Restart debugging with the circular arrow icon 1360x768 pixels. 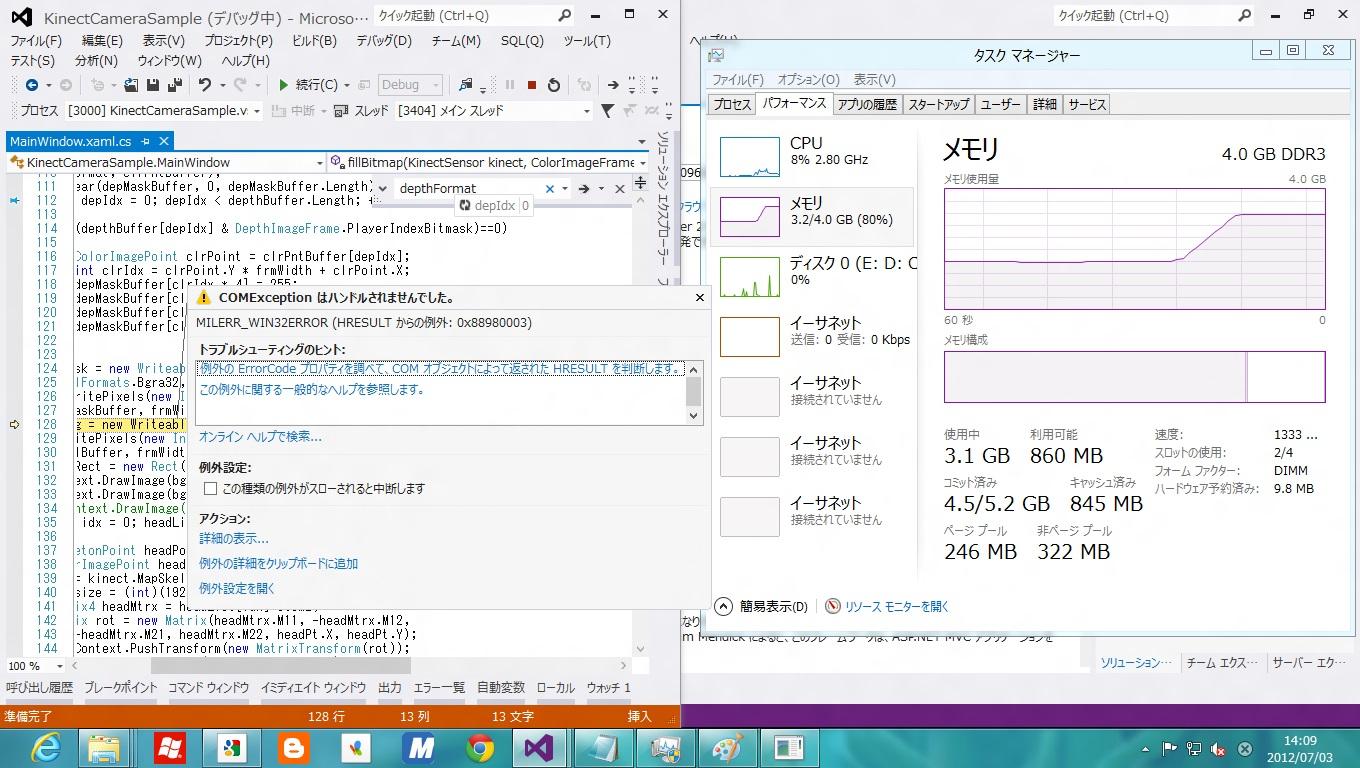click(553, 85)
